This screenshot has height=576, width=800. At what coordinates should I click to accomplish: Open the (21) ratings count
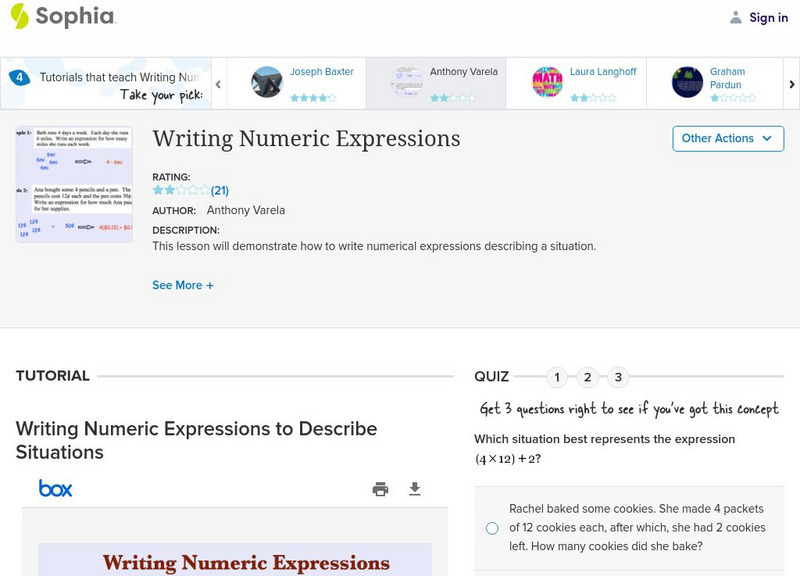220,191
